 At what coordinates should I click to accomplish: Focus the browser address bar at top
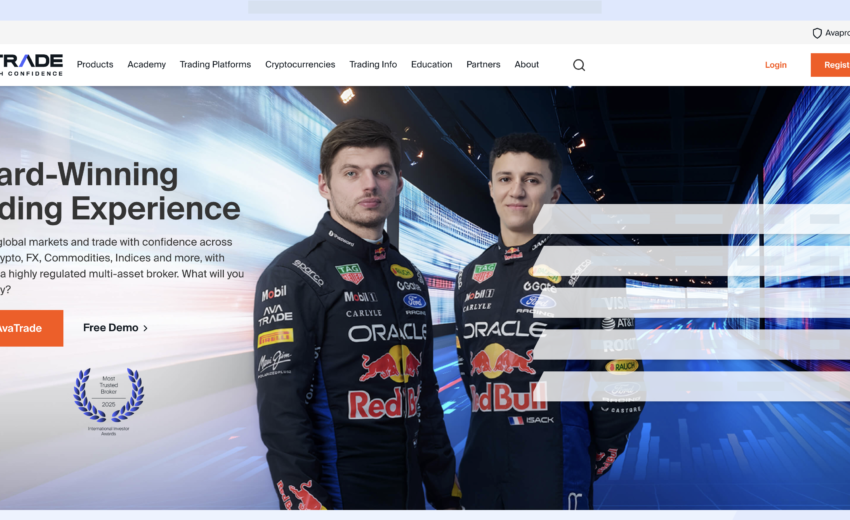click(424, 7)
